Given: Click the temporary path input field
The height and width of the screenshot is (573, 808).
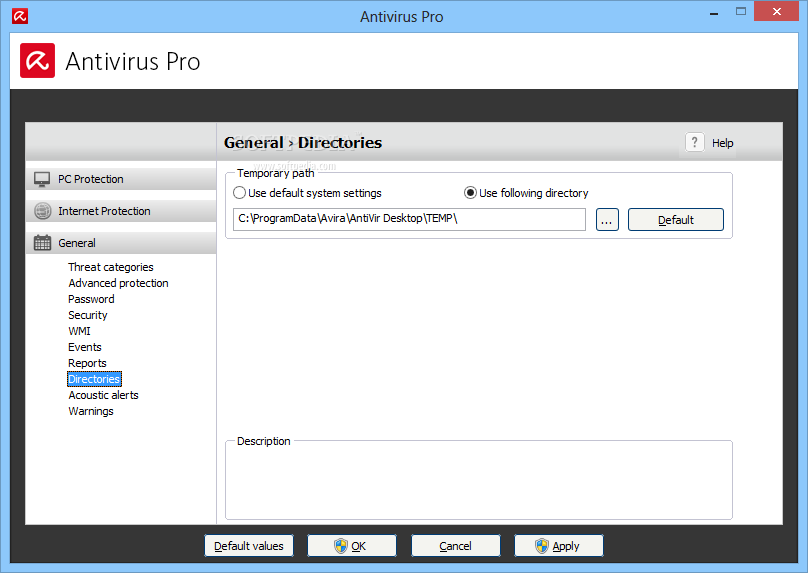Looking at the screenshot, I should [409, 220].
